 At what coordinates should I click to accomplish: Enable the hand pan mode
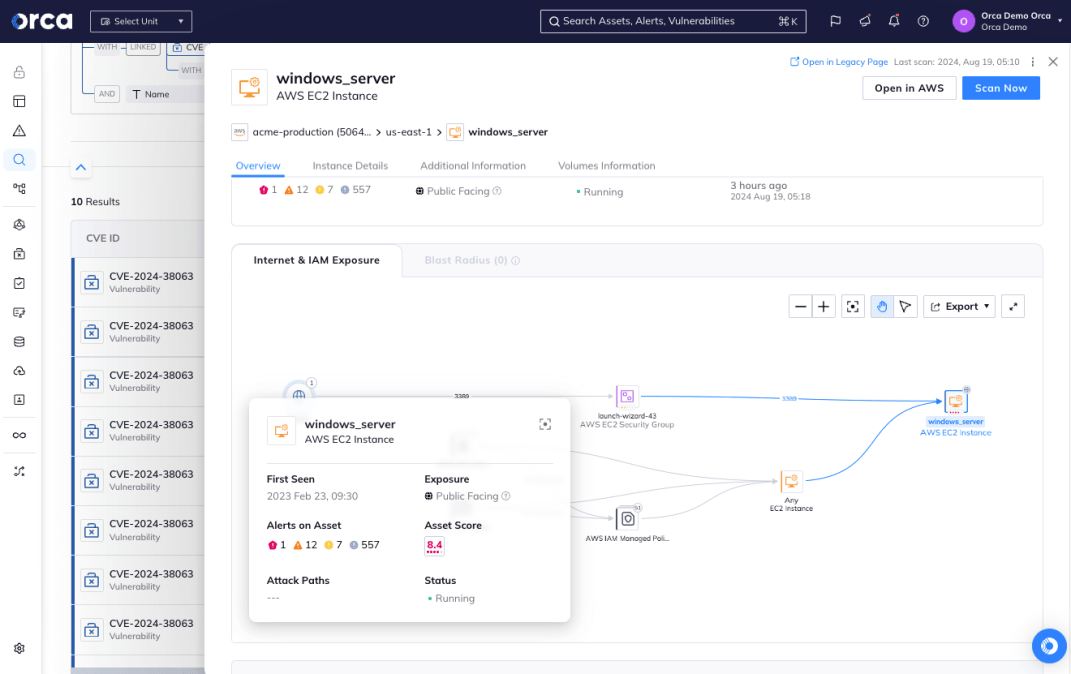[x=882, y=307]
